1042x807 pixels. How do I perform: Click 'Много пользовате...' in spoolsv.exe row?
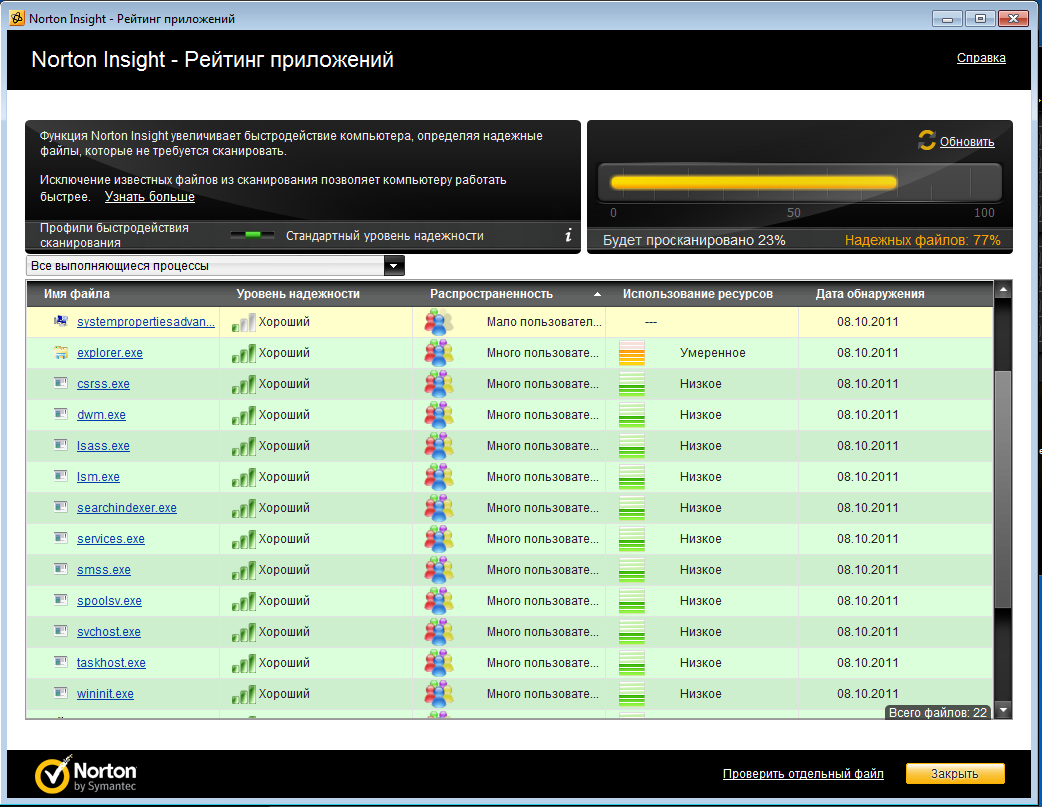point(542,601)
